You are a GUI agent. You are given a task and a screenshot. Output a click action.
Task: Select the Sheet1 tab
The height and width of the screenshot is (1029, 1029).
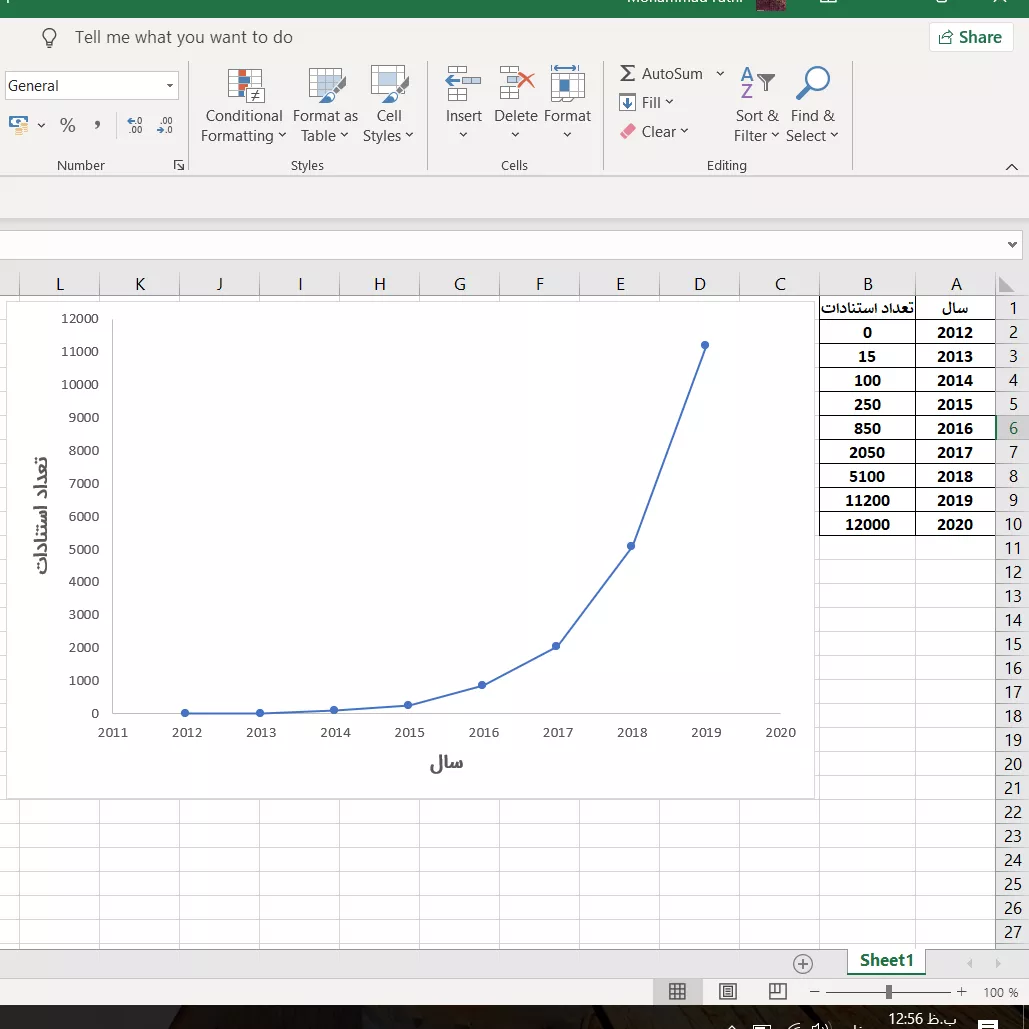tap(886, 960)
